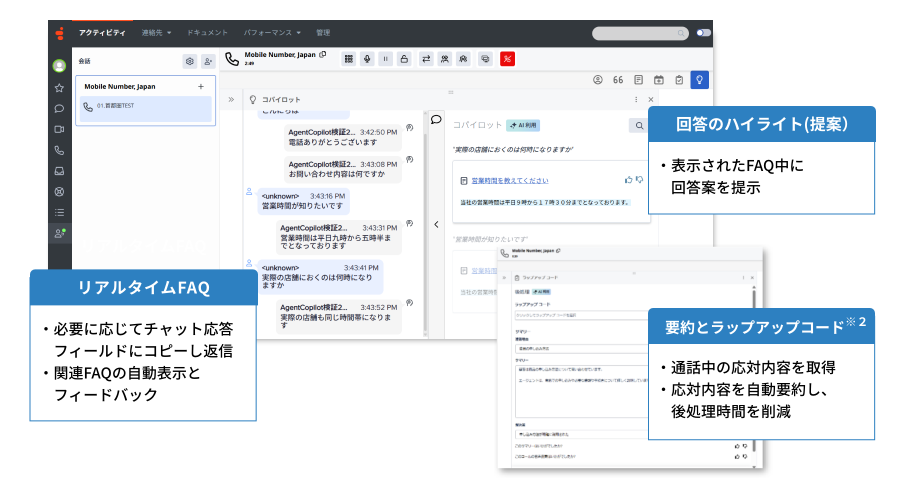
Task: Click the speech bubble icon above the collapse chevron
Action: (436, 119)
